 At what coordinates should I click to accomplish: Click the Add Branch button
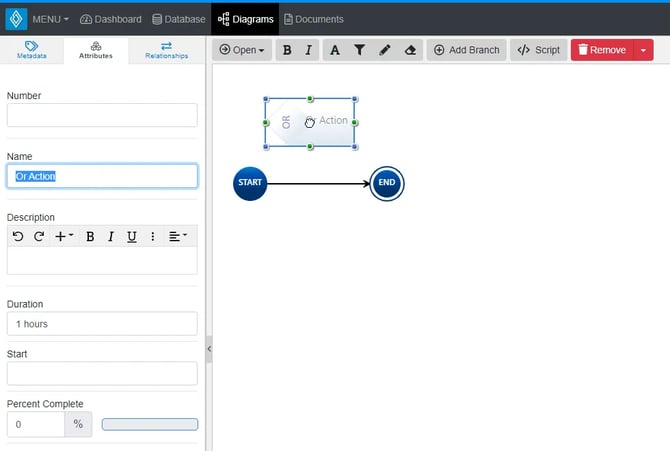(467, 50)
